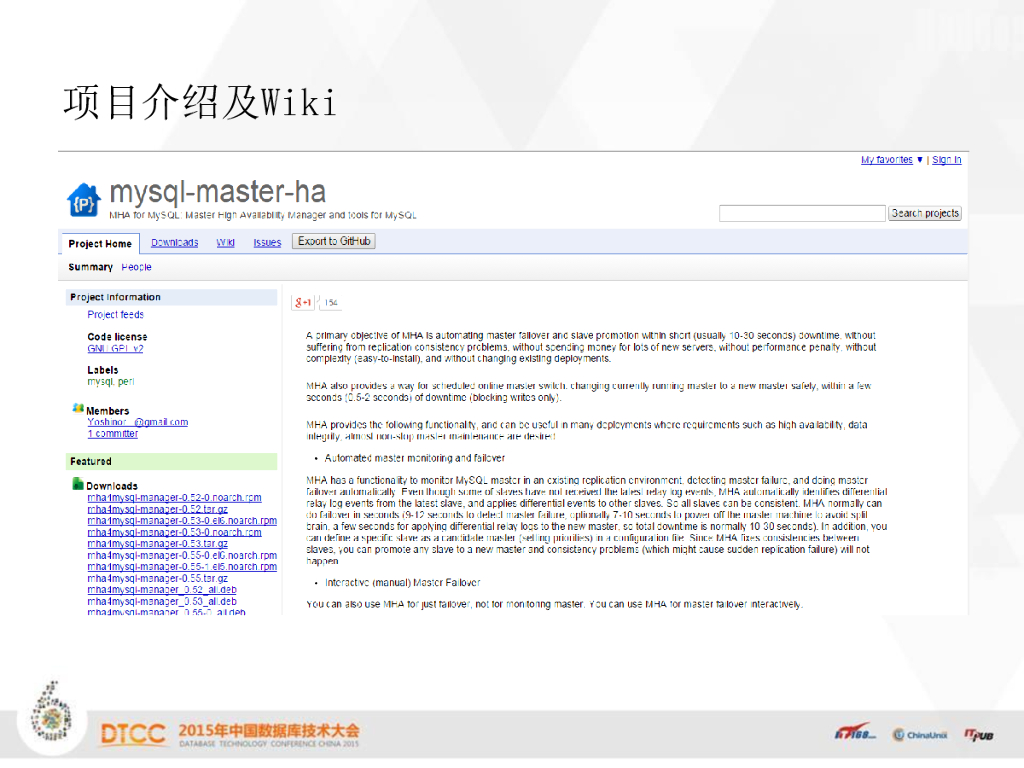Screen dimensions: 1024x768
Task: Click into the project search field
Action: point(802,214)
